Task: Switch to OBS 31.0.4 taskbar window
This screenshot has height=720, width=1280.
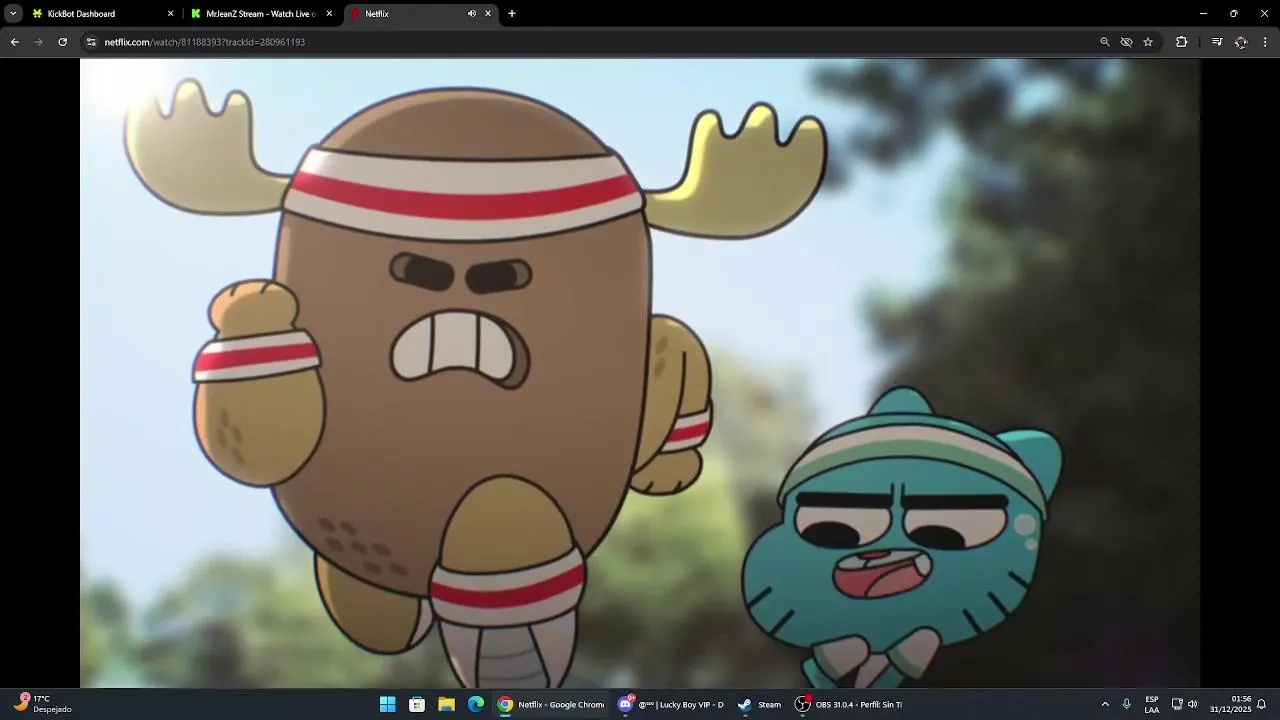Action: [849, 704]
